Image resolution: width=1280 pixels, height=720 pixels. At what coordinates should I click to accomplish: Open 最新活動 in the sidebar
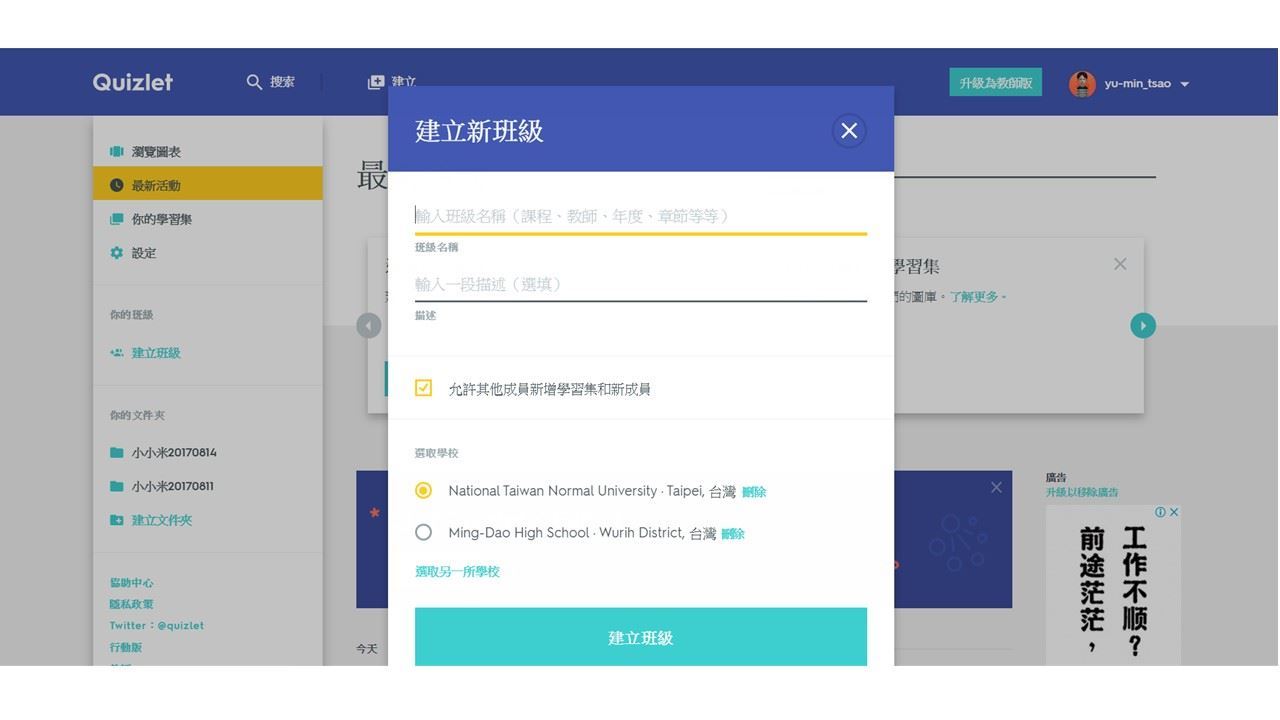[156, 186]
